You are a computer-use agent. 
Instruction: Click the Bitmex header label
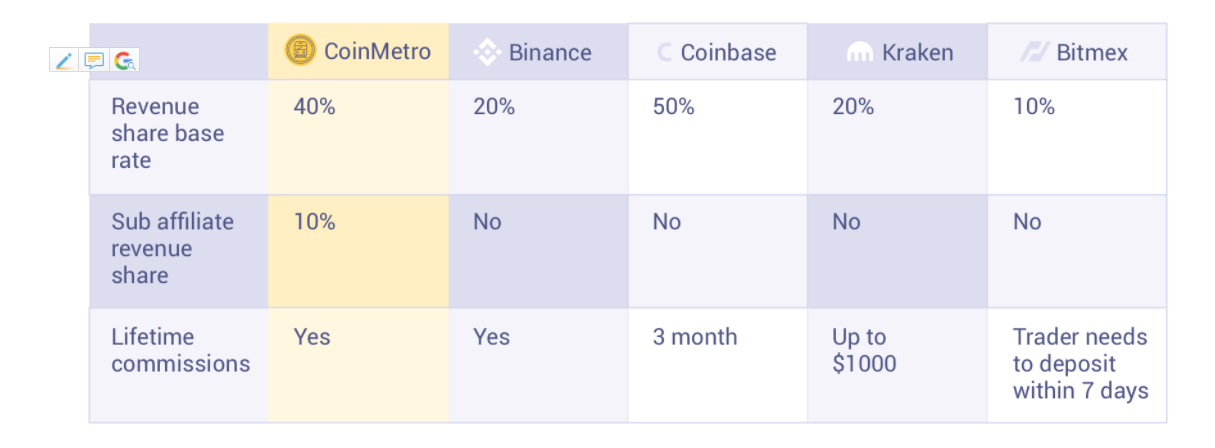pyautogui.click(x=1092, y=53)
